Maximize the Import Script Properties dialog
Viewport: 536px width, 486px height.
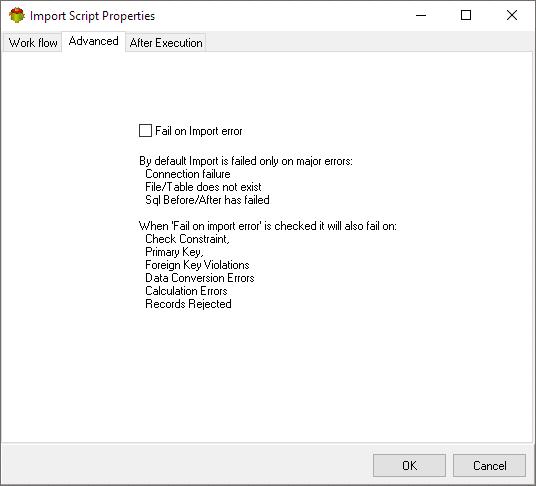(466, 15)
